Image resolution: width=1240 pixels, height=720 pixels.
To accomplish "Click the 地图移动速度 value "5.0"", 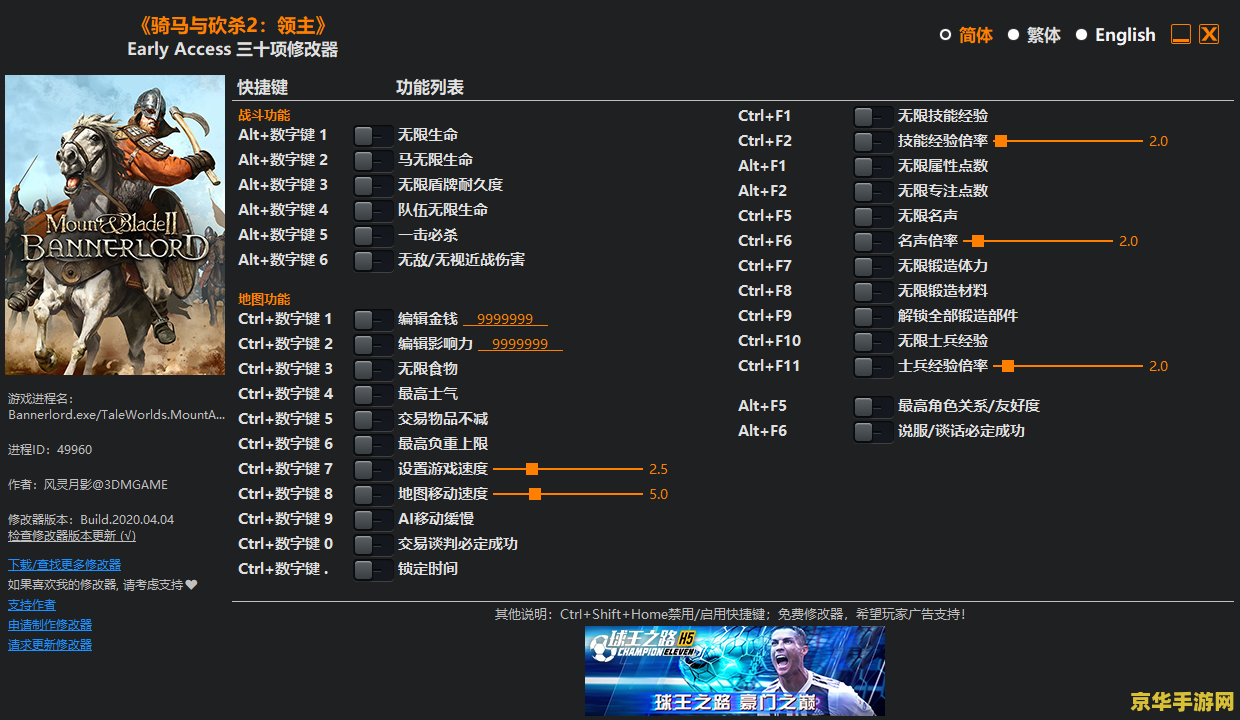I will (x=658, y=494).
